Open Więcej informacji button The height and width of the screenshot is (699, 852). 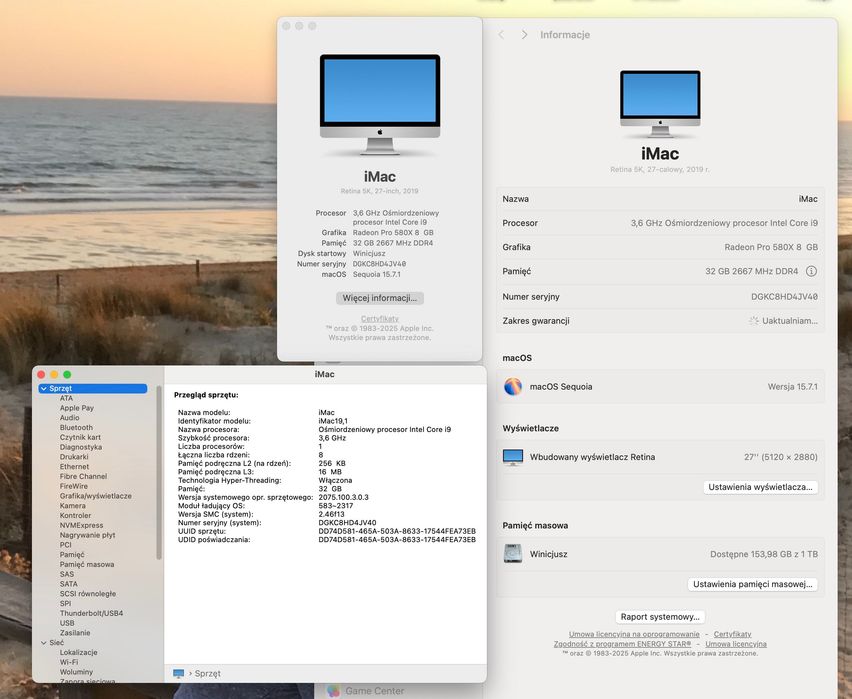379,298
